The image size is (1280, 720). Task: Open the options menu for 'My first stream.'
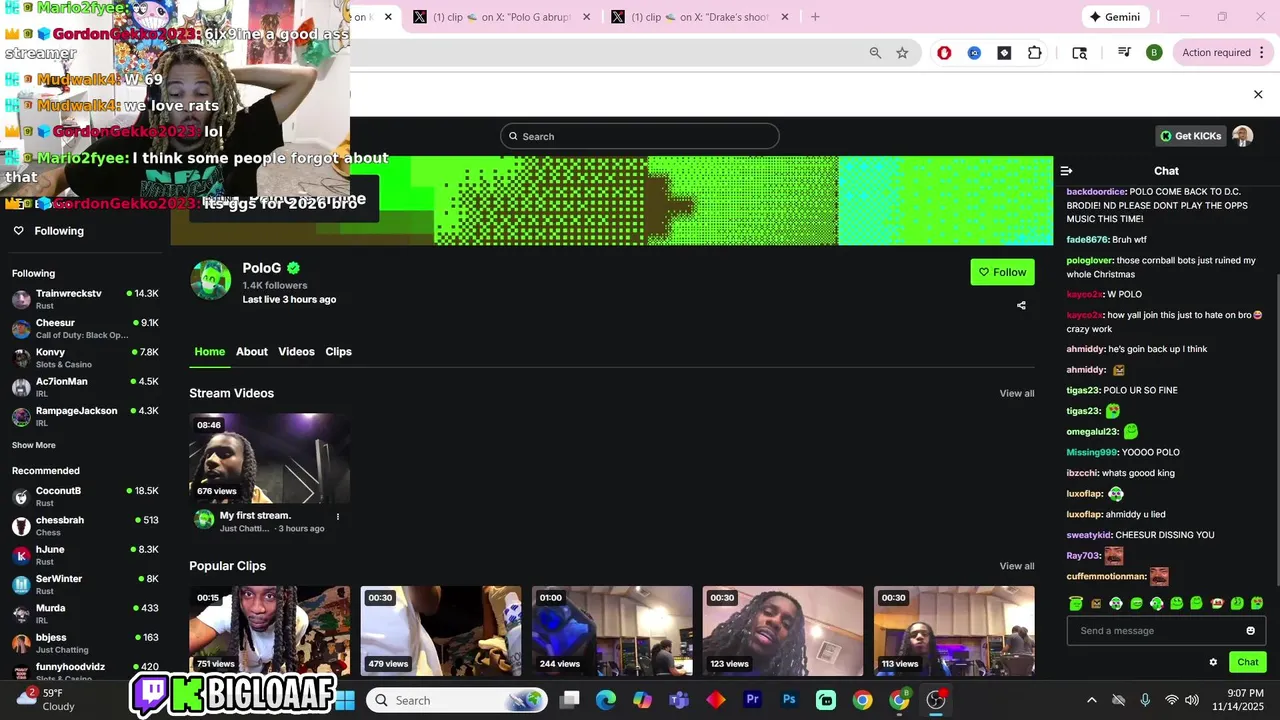[338, 517]
